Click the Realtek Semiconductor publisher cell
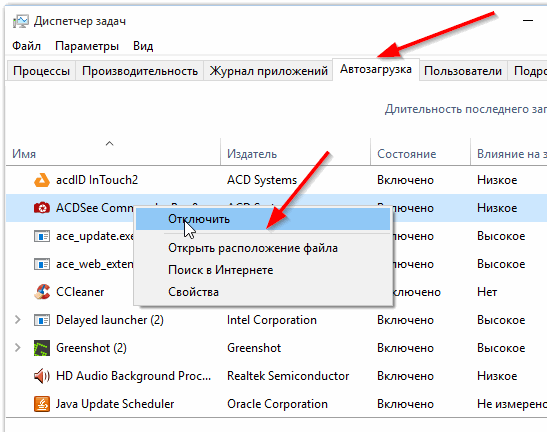Viewport: 547px width, 432px height. pyautogui.click(x=288, y=376)
